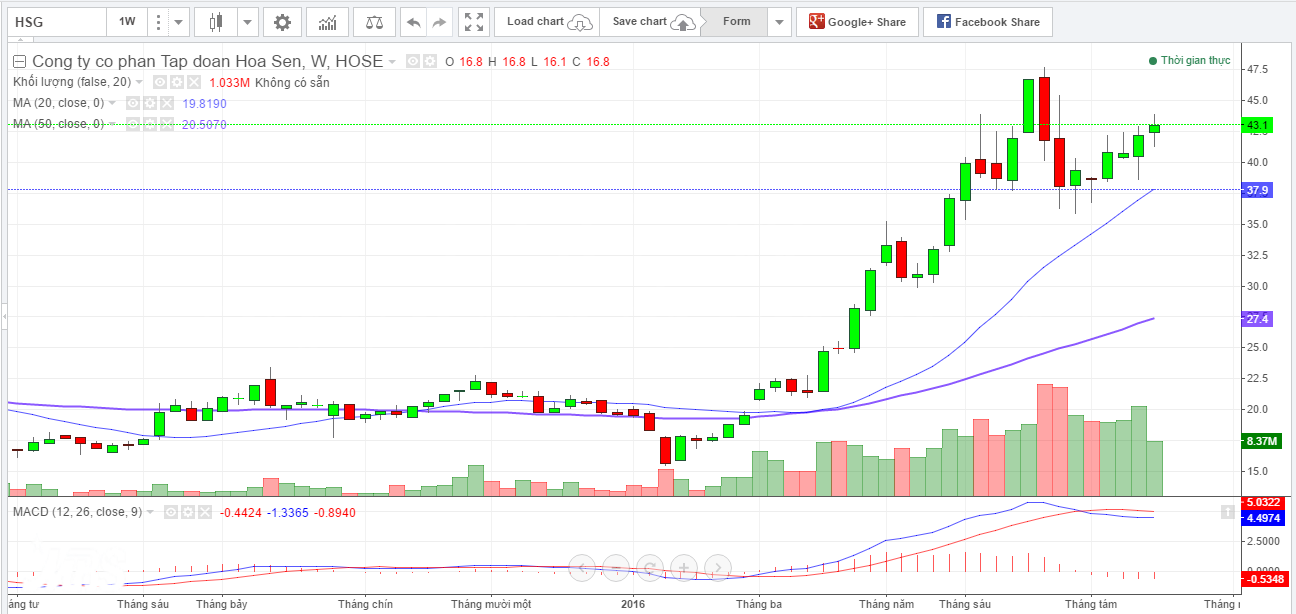
Task: Collapse the legend with the minus box
Action: tap(20, 62)
